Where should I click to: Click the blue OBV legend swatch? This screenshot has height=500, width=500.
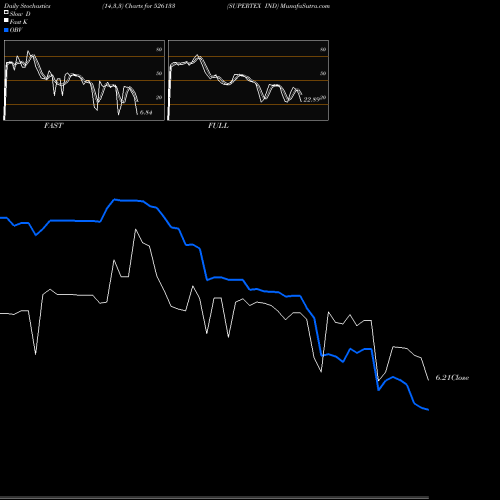coord(6,30)
